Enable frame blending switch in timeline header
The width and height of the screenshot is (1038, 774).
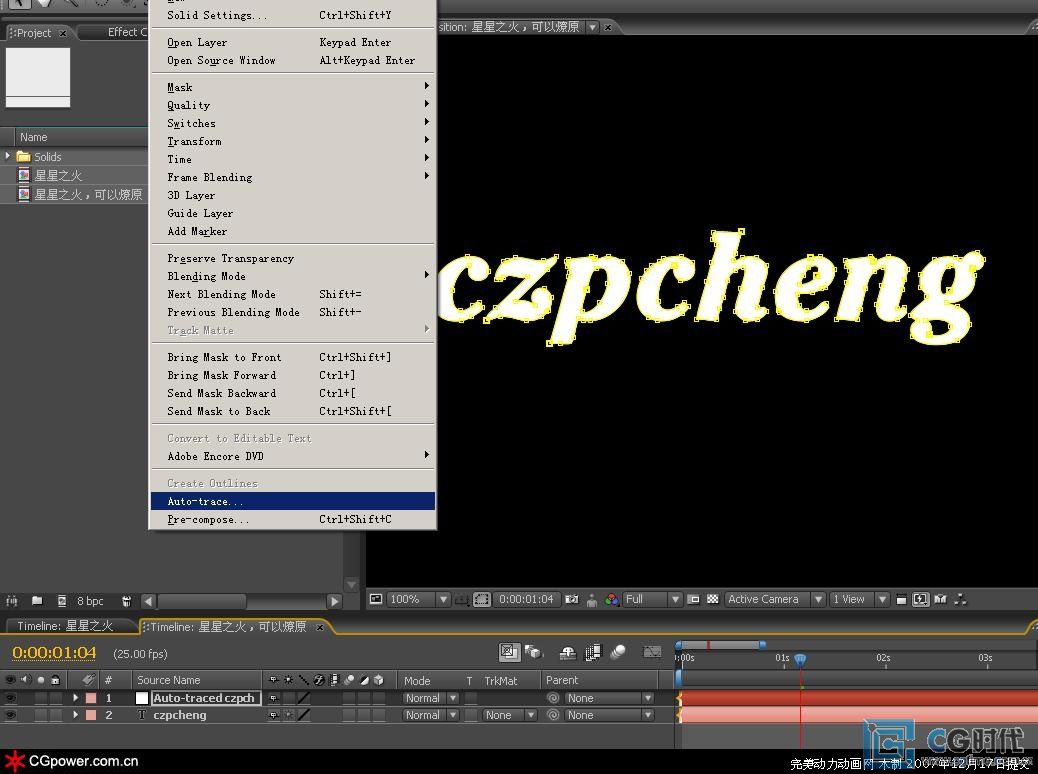coord(593,653)
